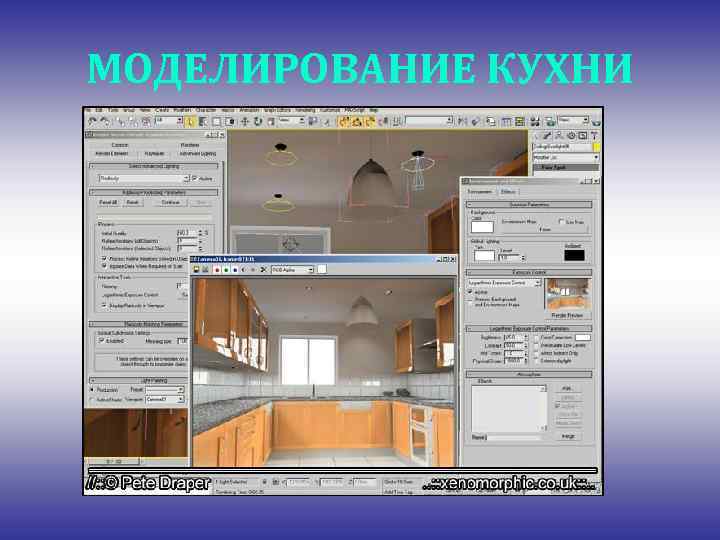Switch to the Display command panel icon
This screenshot has height=540, width=720.
click(582, 135)
